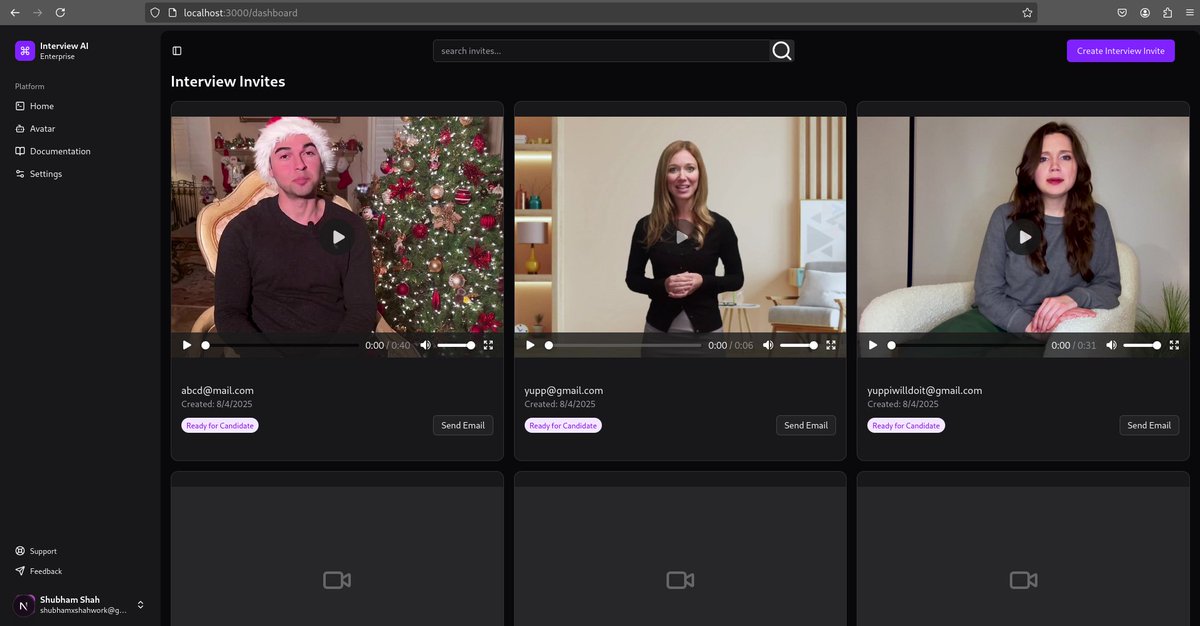This screenshot has height=626, width=1200.
Task: Open fullscreen for the yuppiwilldoit@gmail.com video
Action: [1174, 345]
